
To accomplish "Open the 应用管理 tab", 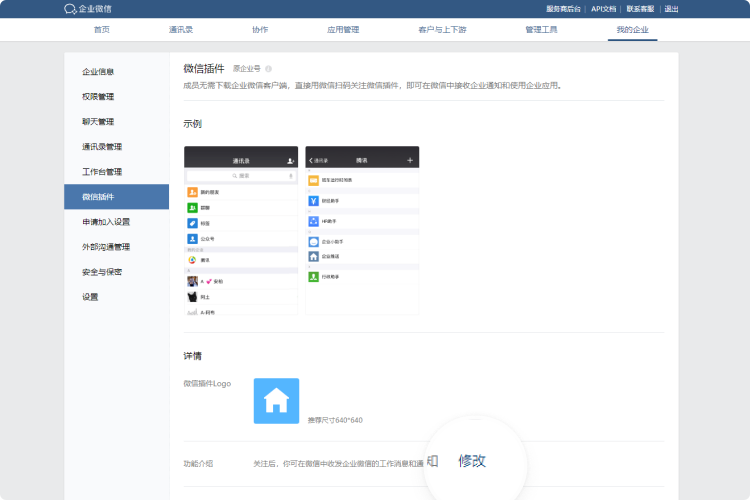I will [343, 30].
